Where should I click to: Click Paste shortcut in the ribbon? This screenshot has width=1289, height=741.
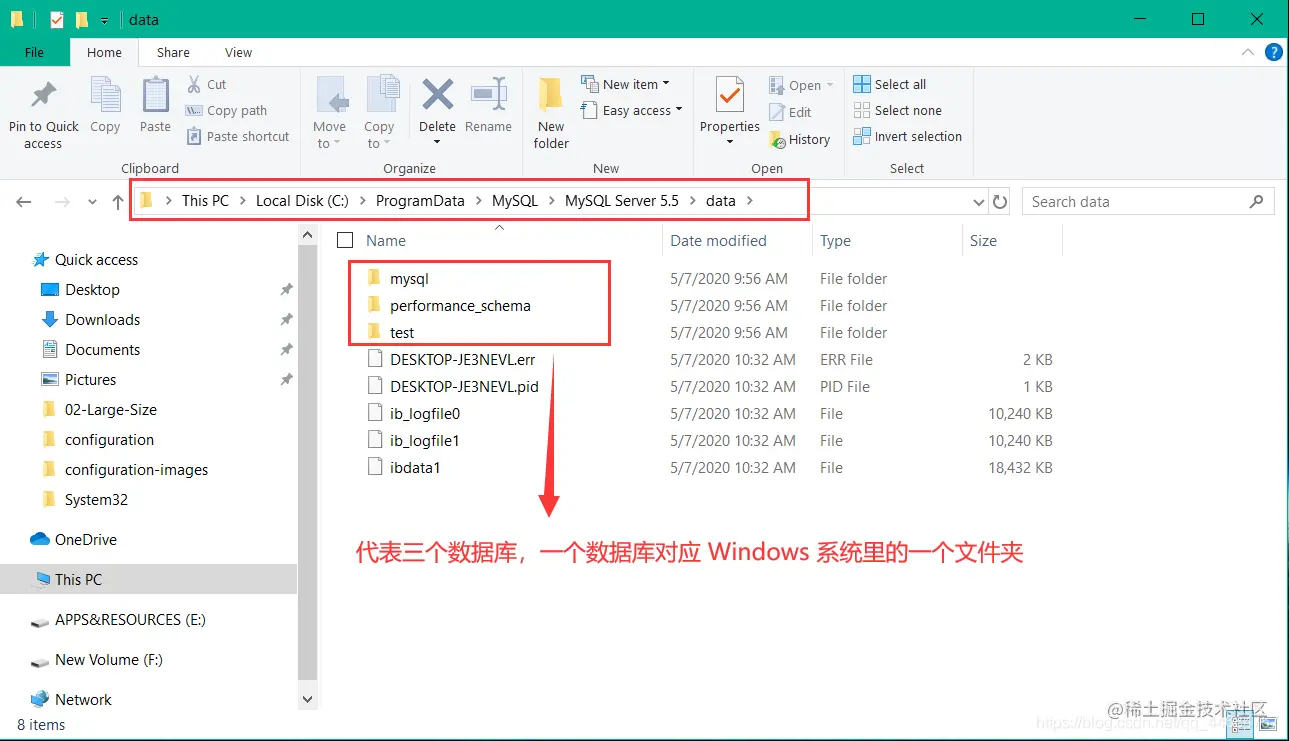[x=237, y=137]
